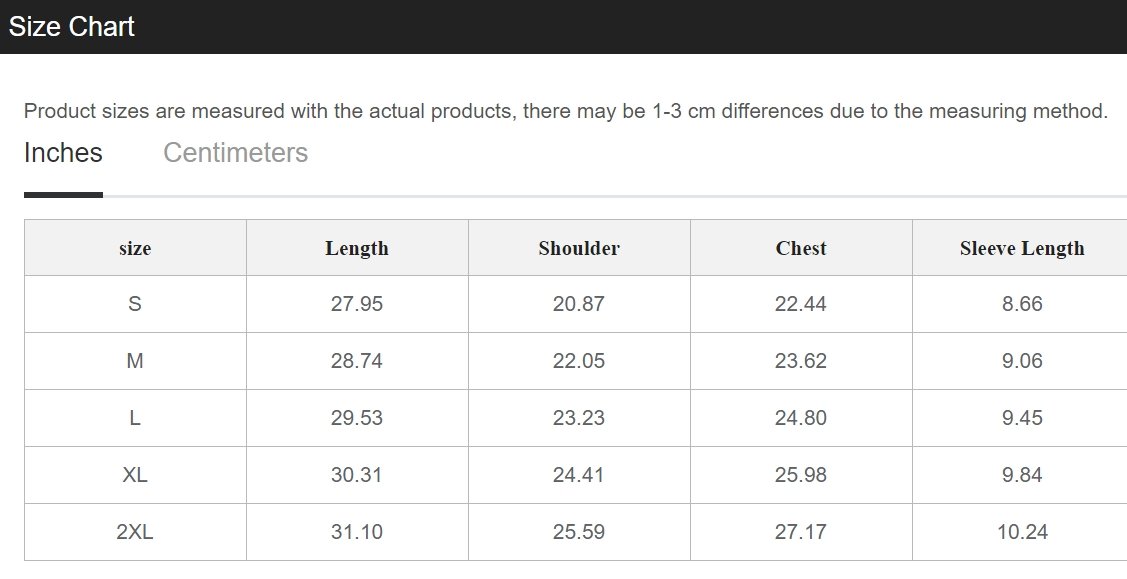Click the 24.80 chest value for L

click(x=801, y=417)
